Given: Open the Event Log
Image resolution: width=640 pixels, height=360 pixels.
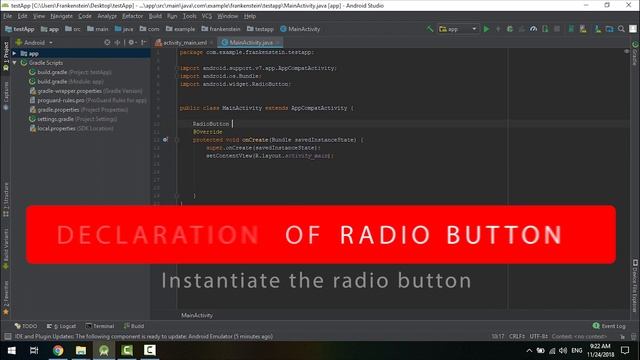Looking at the screenshot, I should [x=609, y=326].
